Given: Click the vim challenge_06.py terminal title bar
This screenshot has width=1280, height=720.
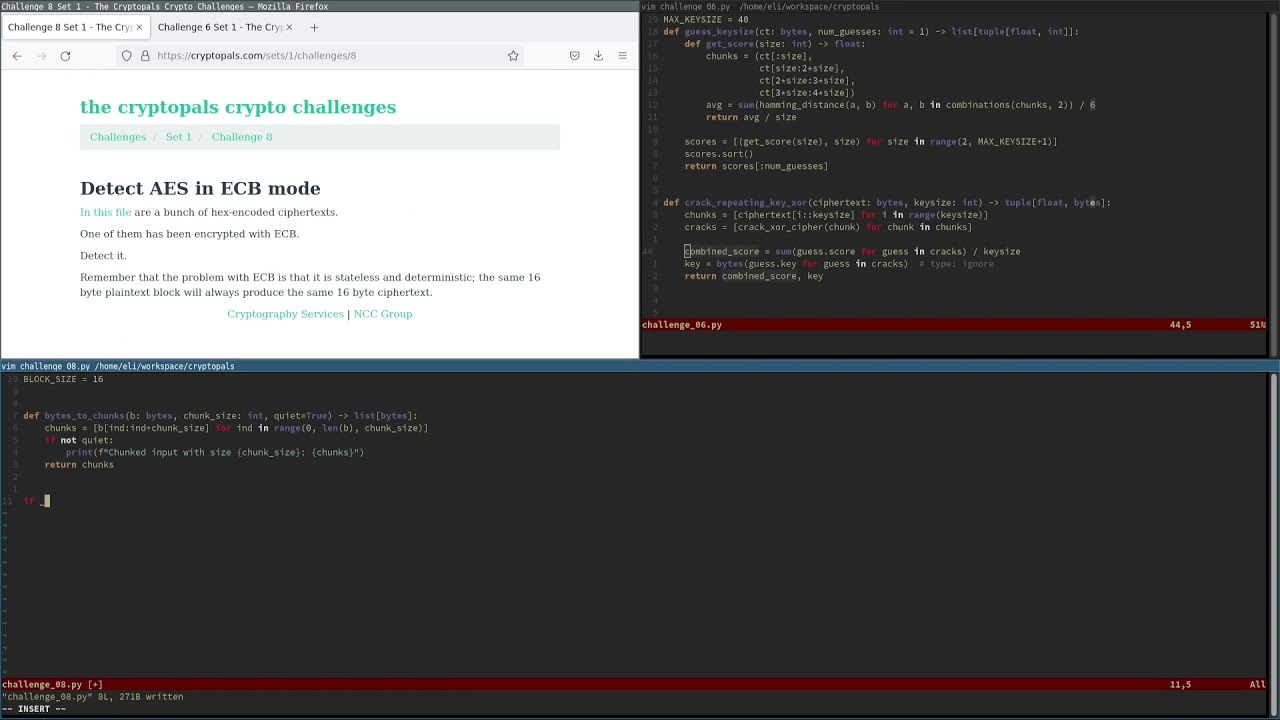Looking at the screenshot, I should [960, 6].
